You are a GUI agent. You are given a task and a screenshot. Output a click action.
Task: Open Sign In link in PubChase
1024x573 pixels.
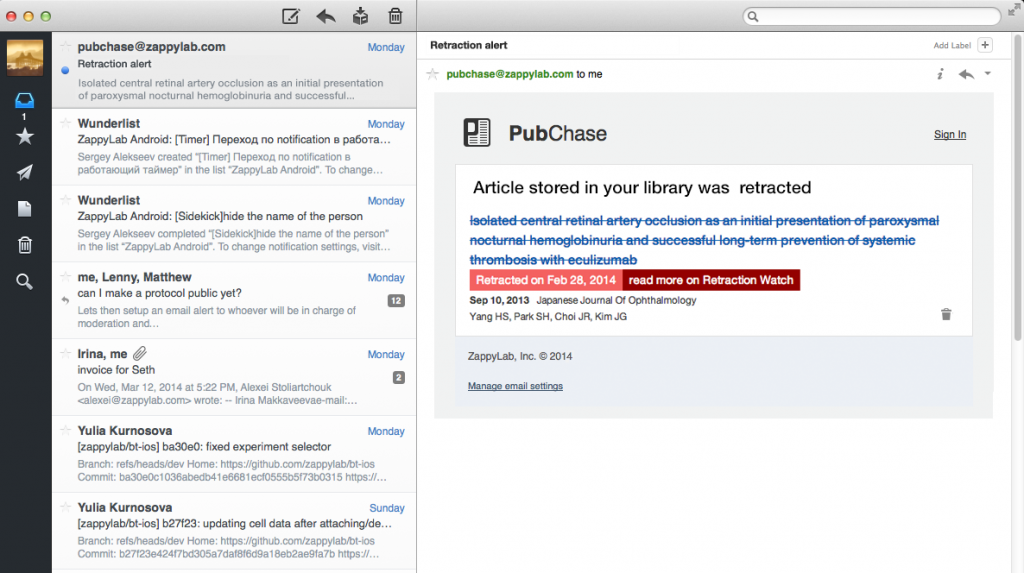(x=950, y=134)
